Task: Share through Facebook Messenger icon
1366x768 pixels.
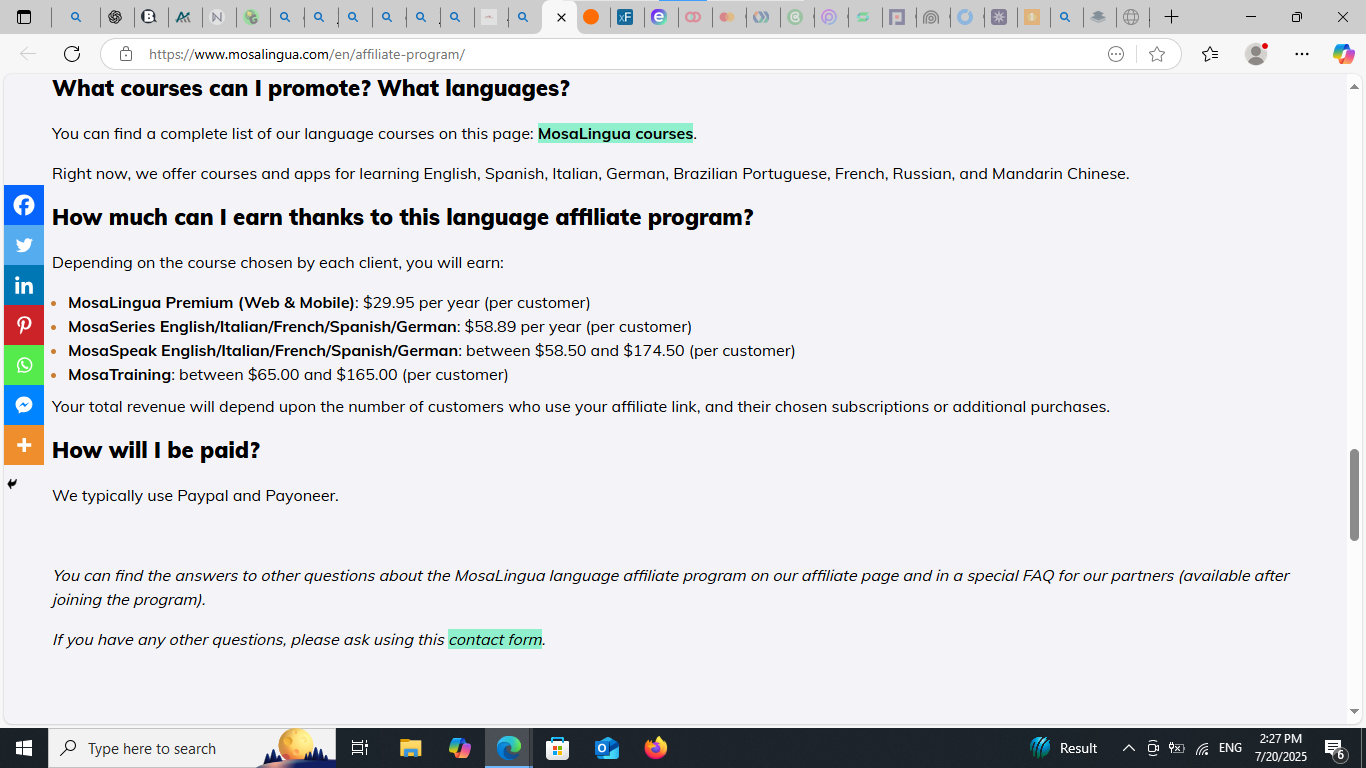Action: click(x=24, y=405)
